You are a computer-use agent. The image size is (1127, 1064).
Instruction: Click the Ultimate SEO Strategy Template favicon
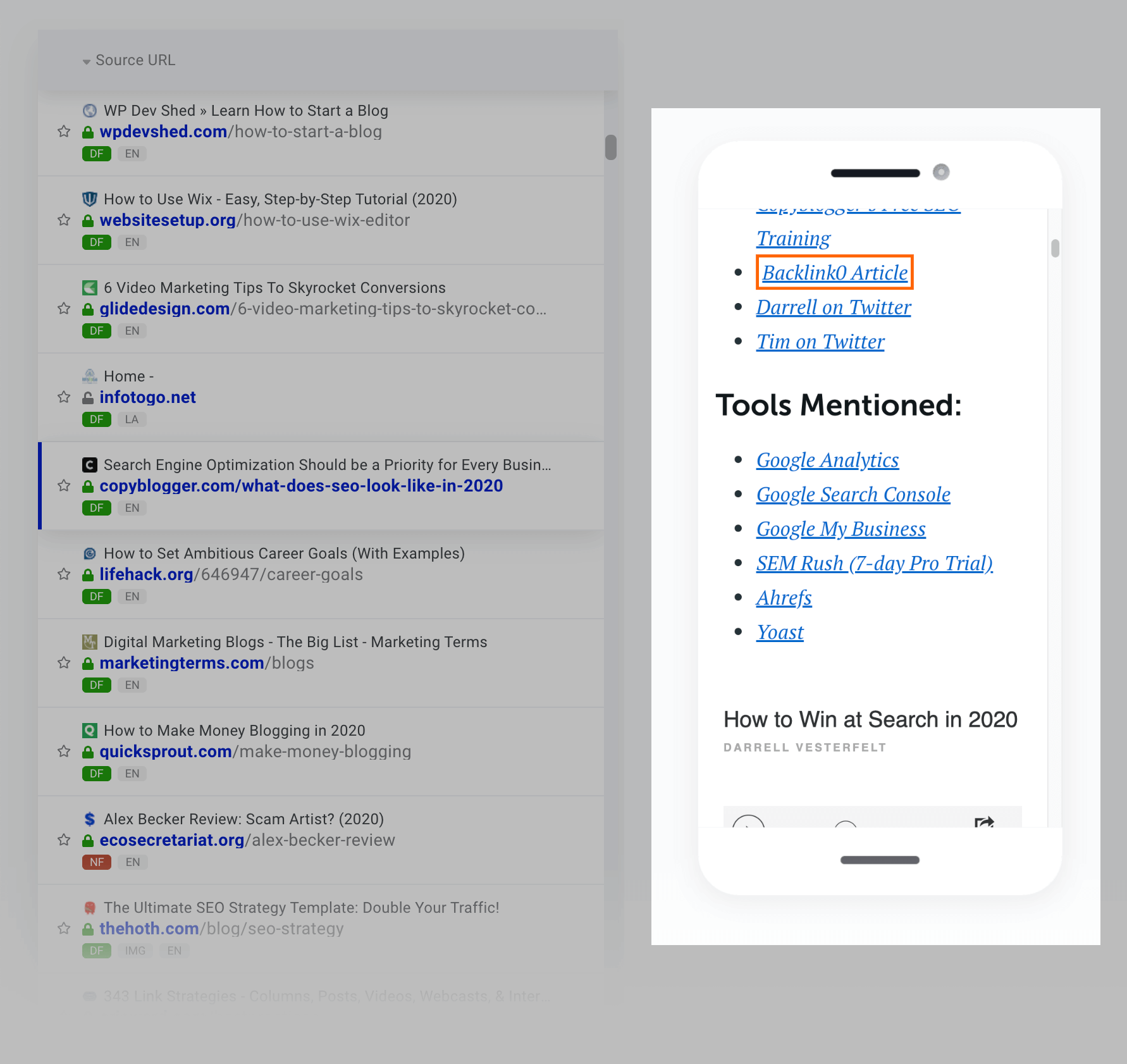[90, 908]
